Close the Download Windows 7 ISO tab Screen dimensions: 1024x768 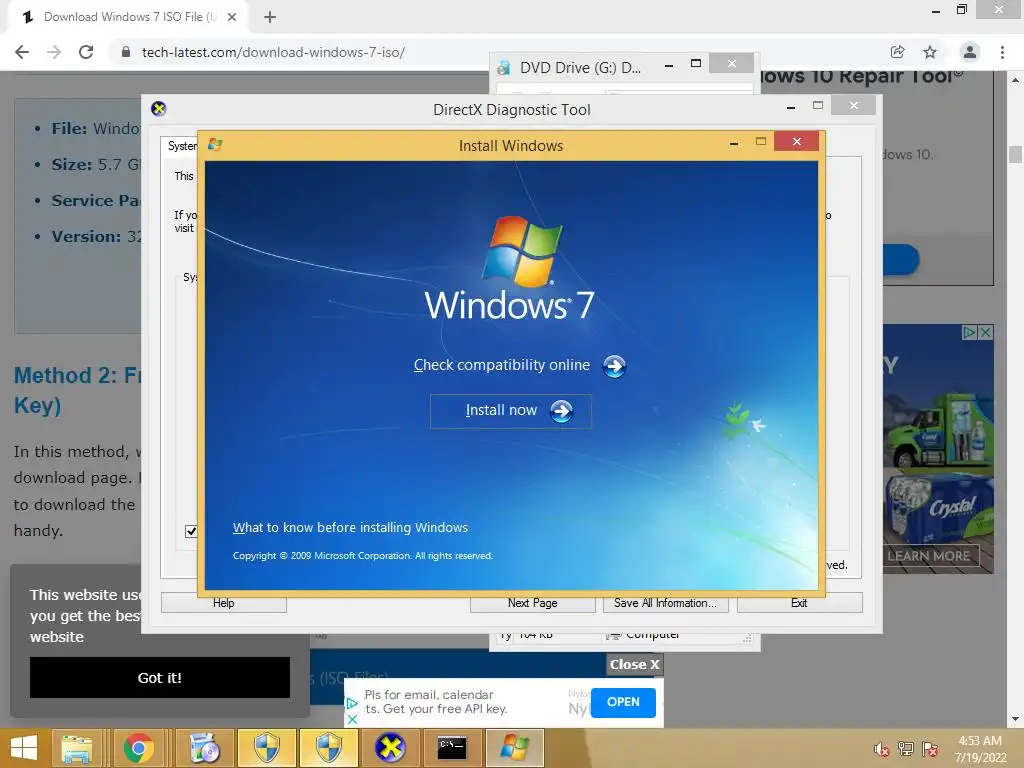[231, 17]
